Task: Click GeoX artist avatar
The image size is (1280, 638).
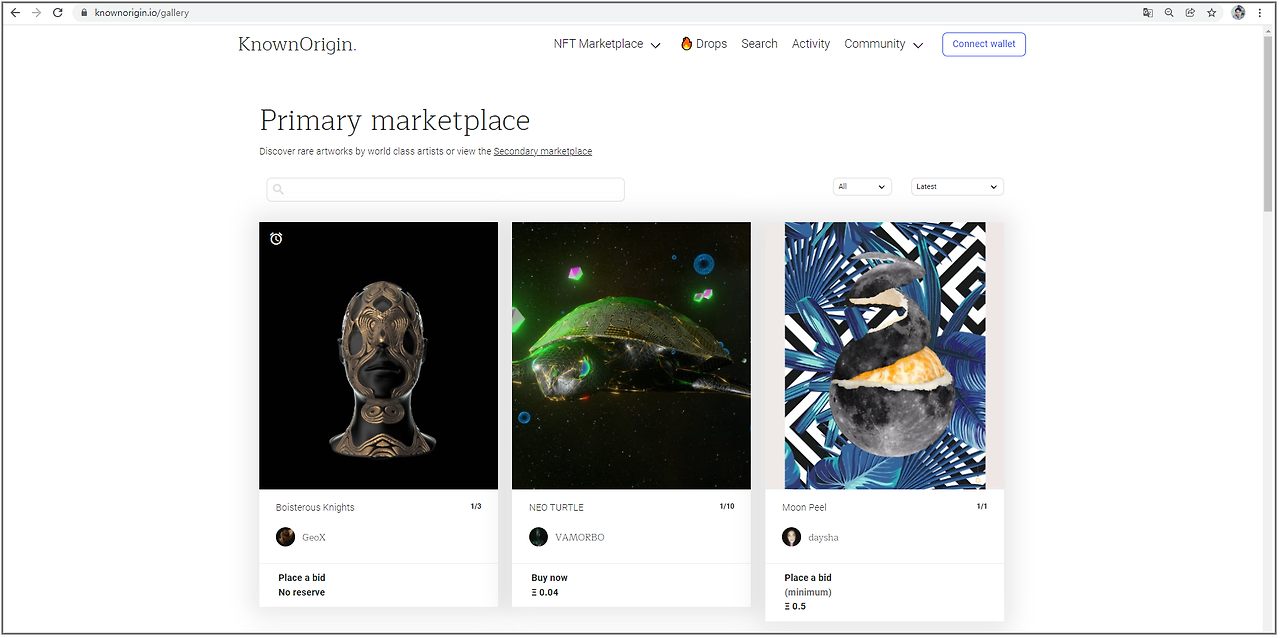Action: [286, 537]
